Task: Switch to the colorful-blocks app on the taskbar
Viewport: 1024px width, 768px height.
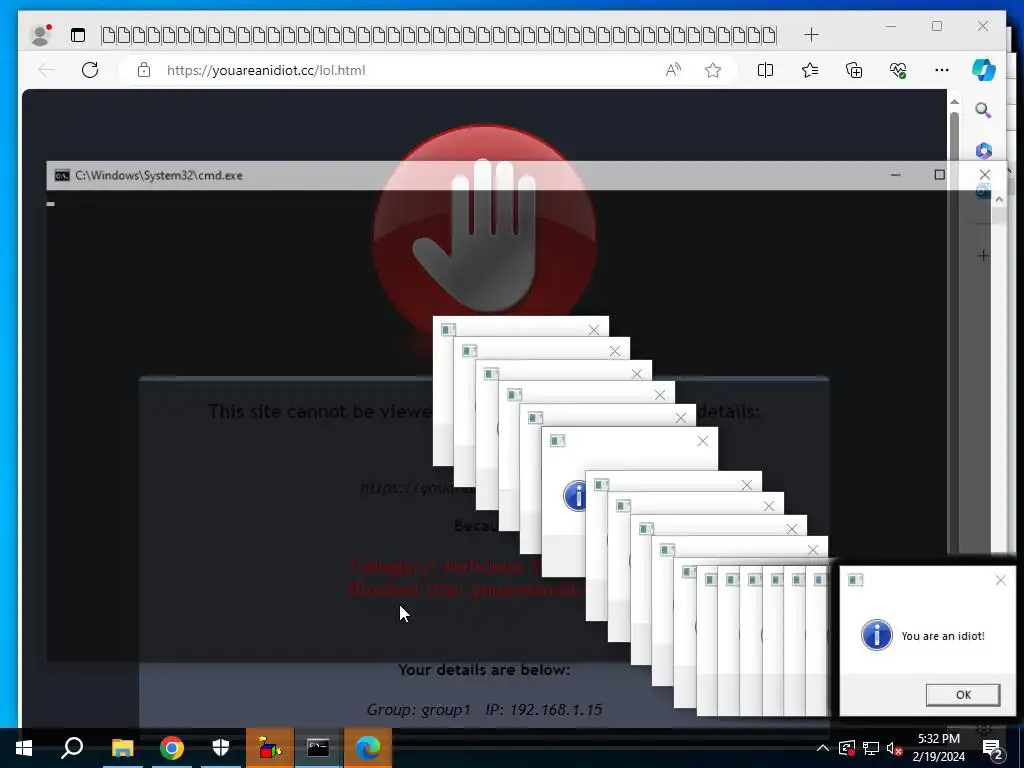Action: pyautogui.click(x=270, y=748)
